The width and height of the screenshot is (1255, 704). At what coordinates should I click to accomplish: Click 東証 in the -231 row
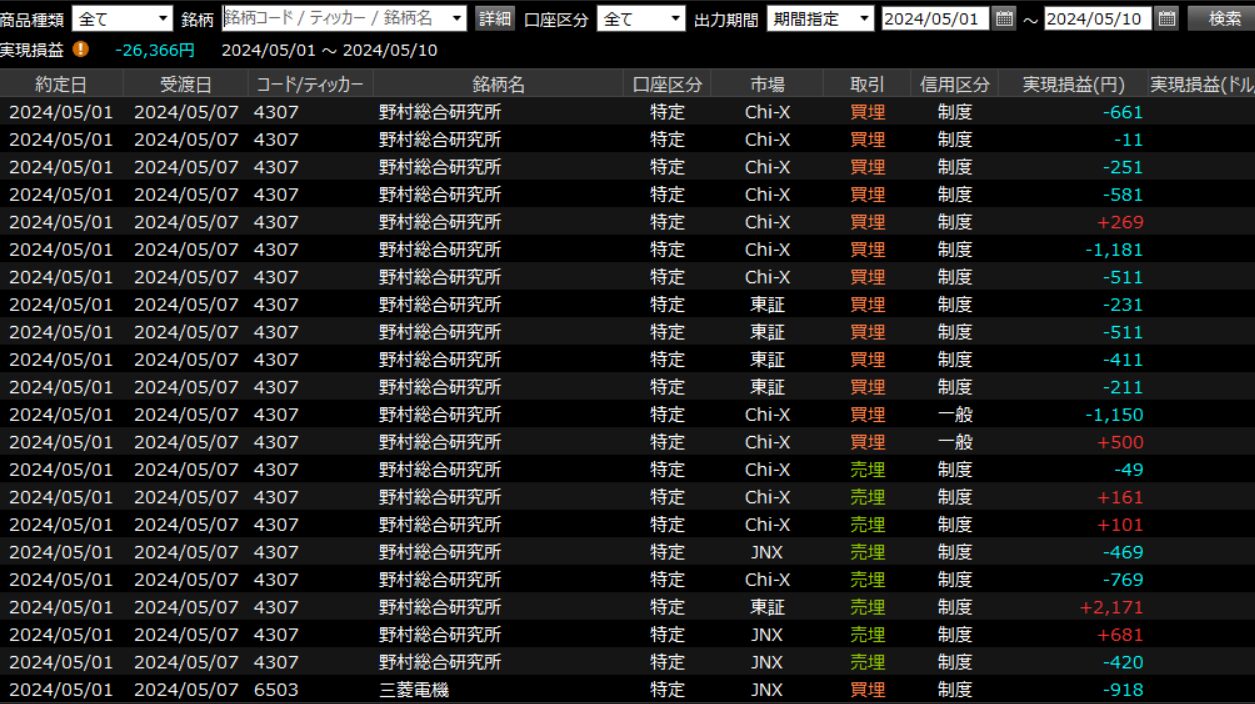coord(767,305)
